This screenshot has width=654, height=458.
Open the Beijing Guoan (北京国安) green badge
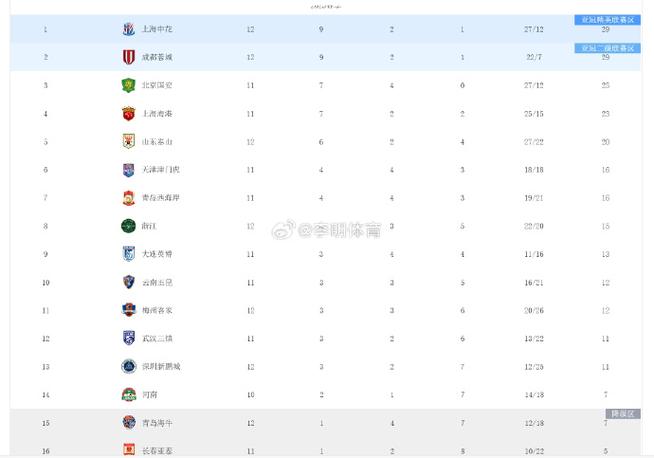point(128,85)
